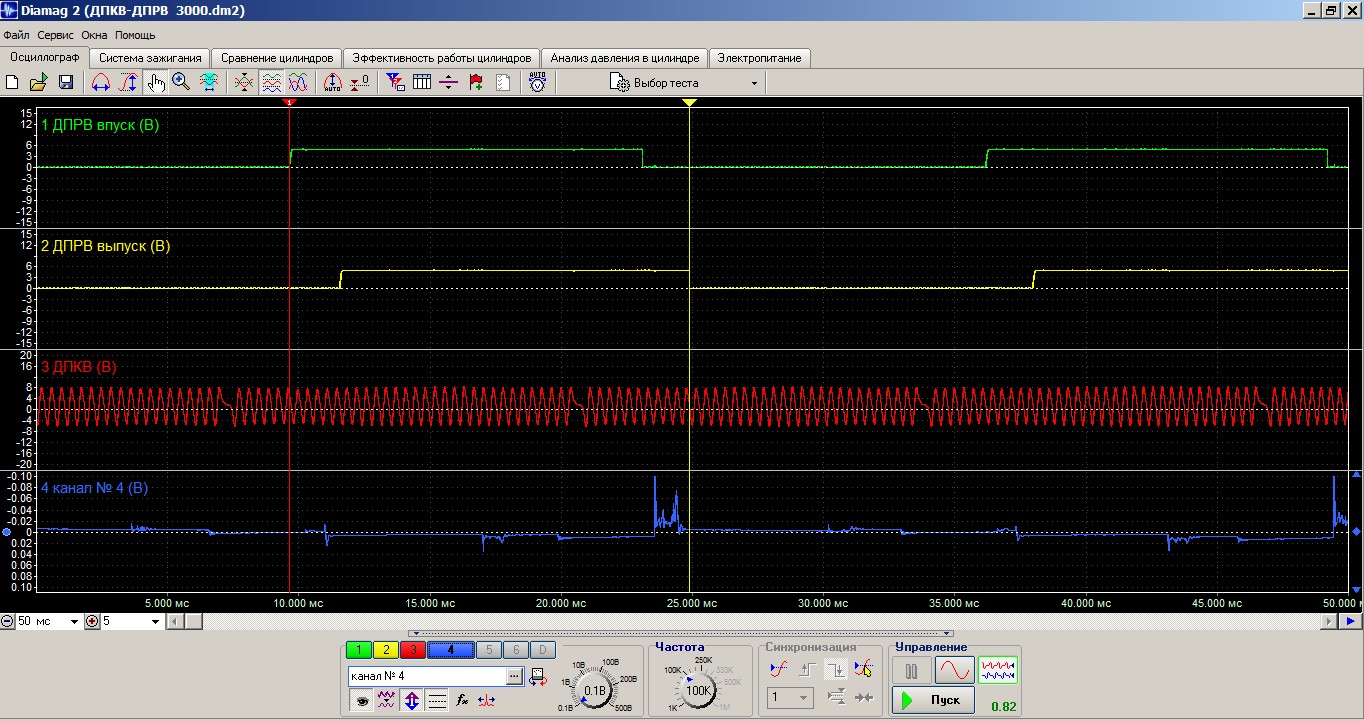This screenshot has width=1364, height=721.
Task: Select blue channel 4 button
Action: (x=450, y=650)
